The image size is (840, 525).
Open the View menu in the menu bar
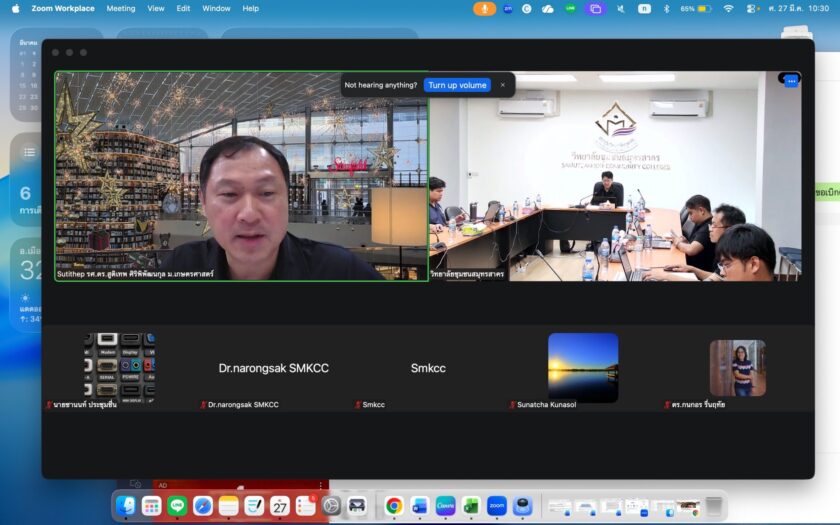pos(156,8)
